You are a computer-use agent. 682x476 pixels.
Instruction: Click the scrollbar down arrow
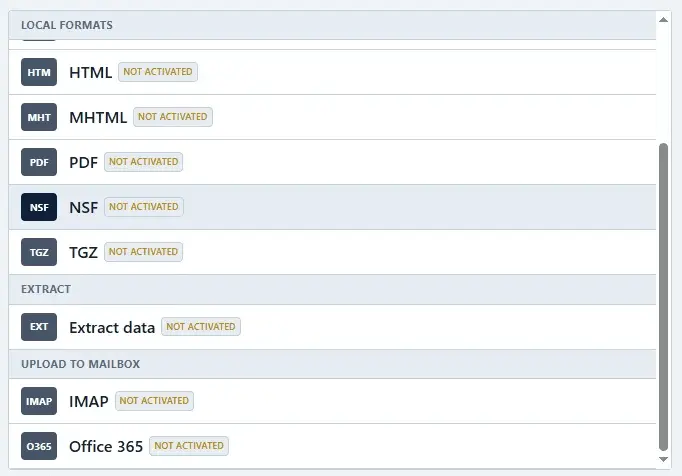pyautogui.click(x=663, y=459)
